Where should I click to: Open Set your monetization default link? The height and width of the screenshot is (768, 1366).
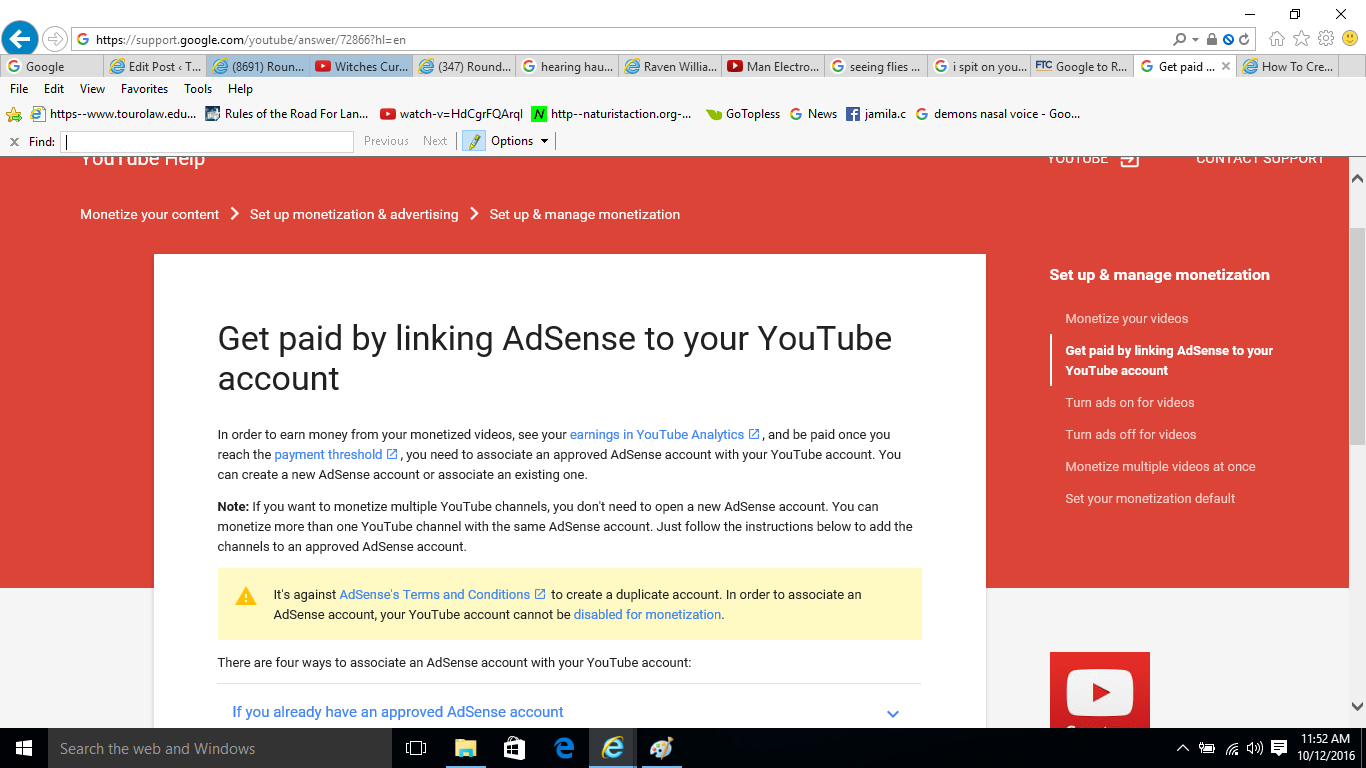pyautogui.click(x=1150, y=498)
